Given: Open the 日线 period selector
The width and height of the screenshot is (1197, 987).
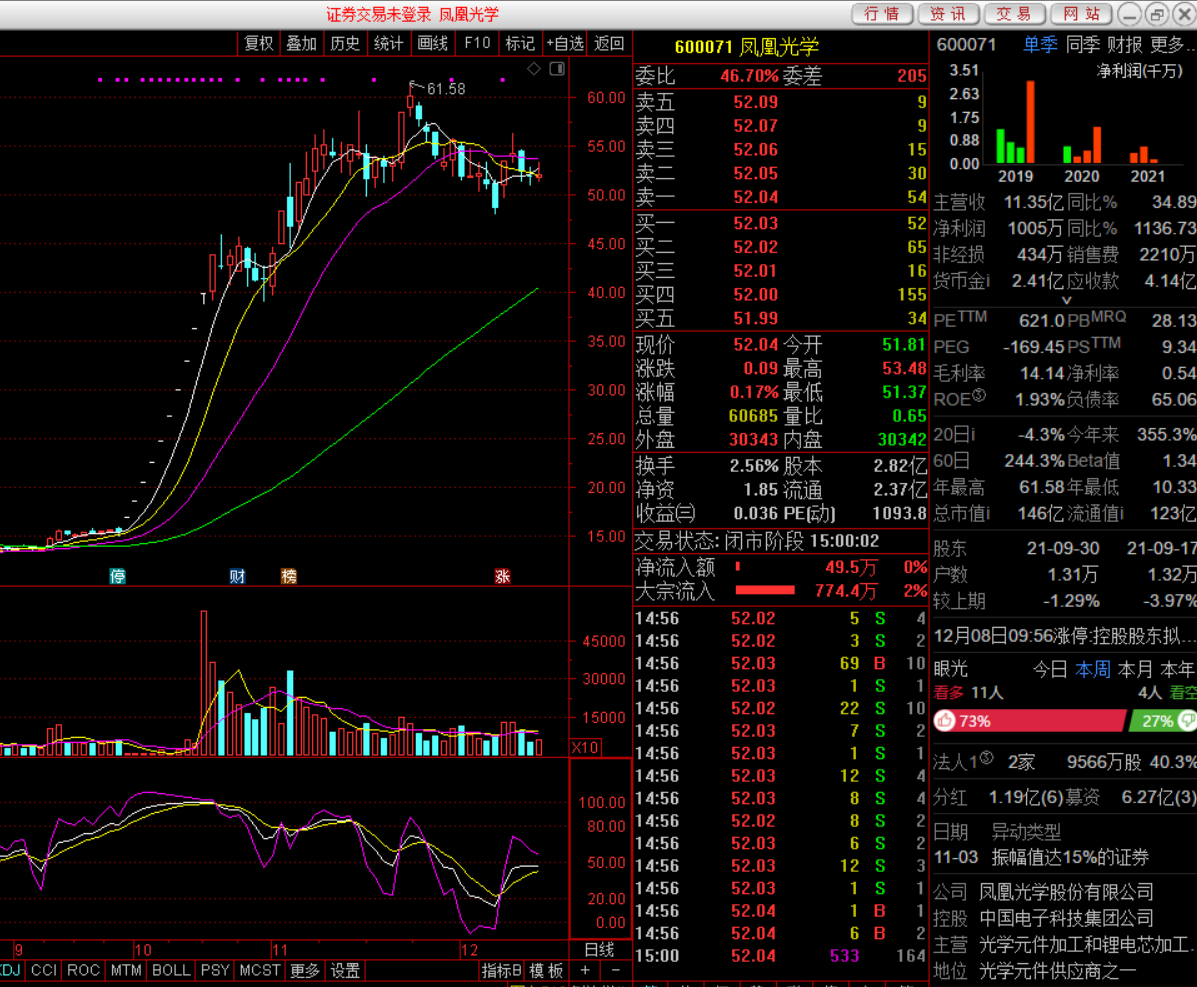Looking at the screenshot, I should pos(599,950).
